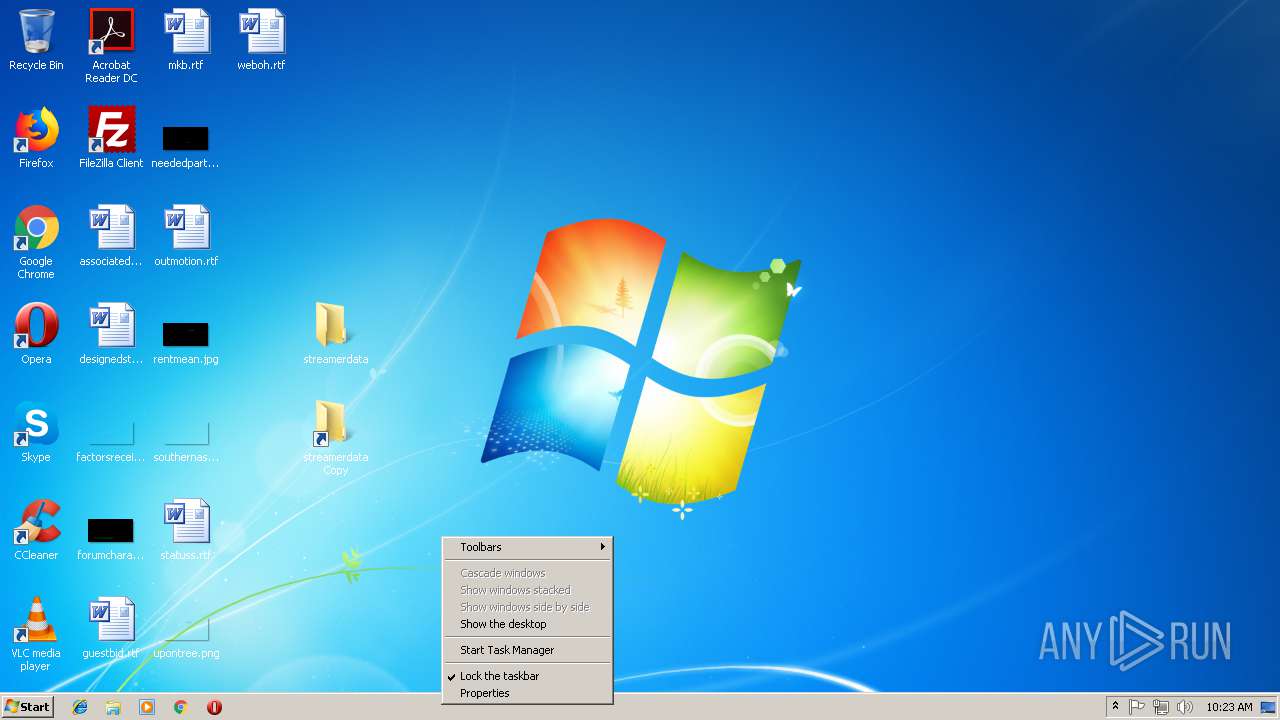The width and height of the screenshot is (1280, 720).
Task: Click Show desktop strip beside the clock
Action: point(1270,707)
